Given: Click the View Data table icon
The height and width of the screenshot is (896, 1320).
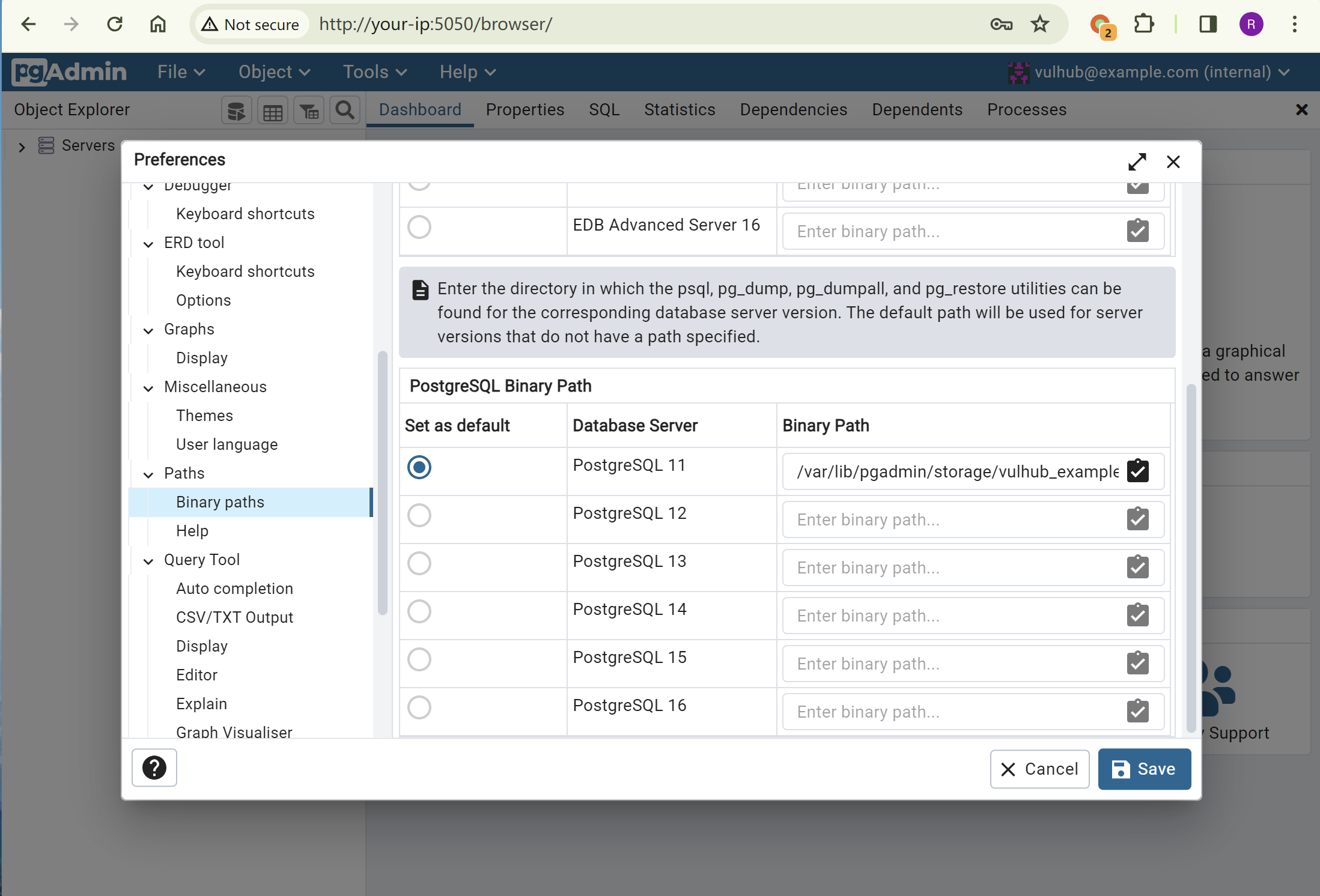Looking at the screenshot, I should point(273,110).
